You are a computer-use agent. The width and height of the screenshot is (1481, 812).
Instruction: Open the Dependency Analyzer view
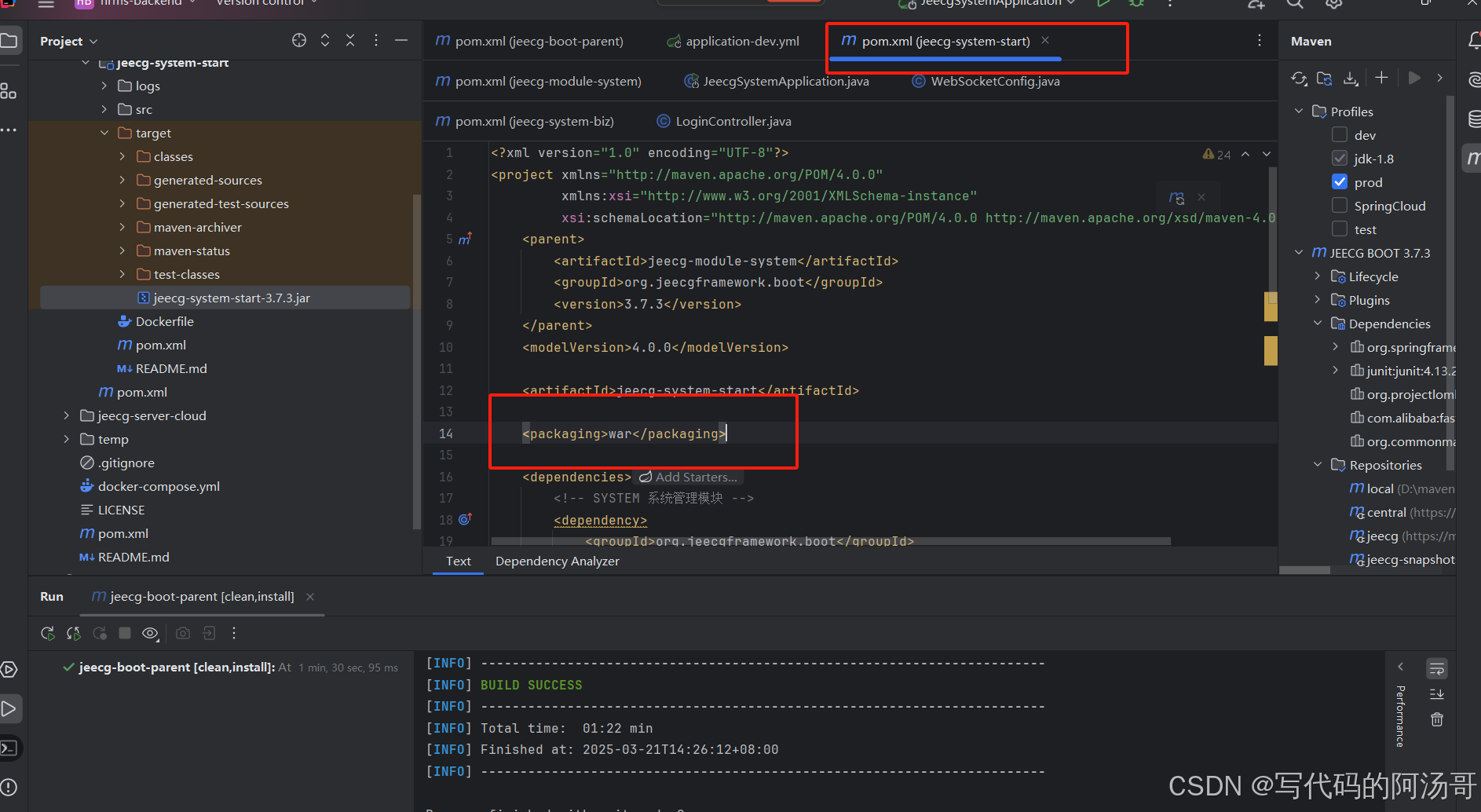pos(557,561)
